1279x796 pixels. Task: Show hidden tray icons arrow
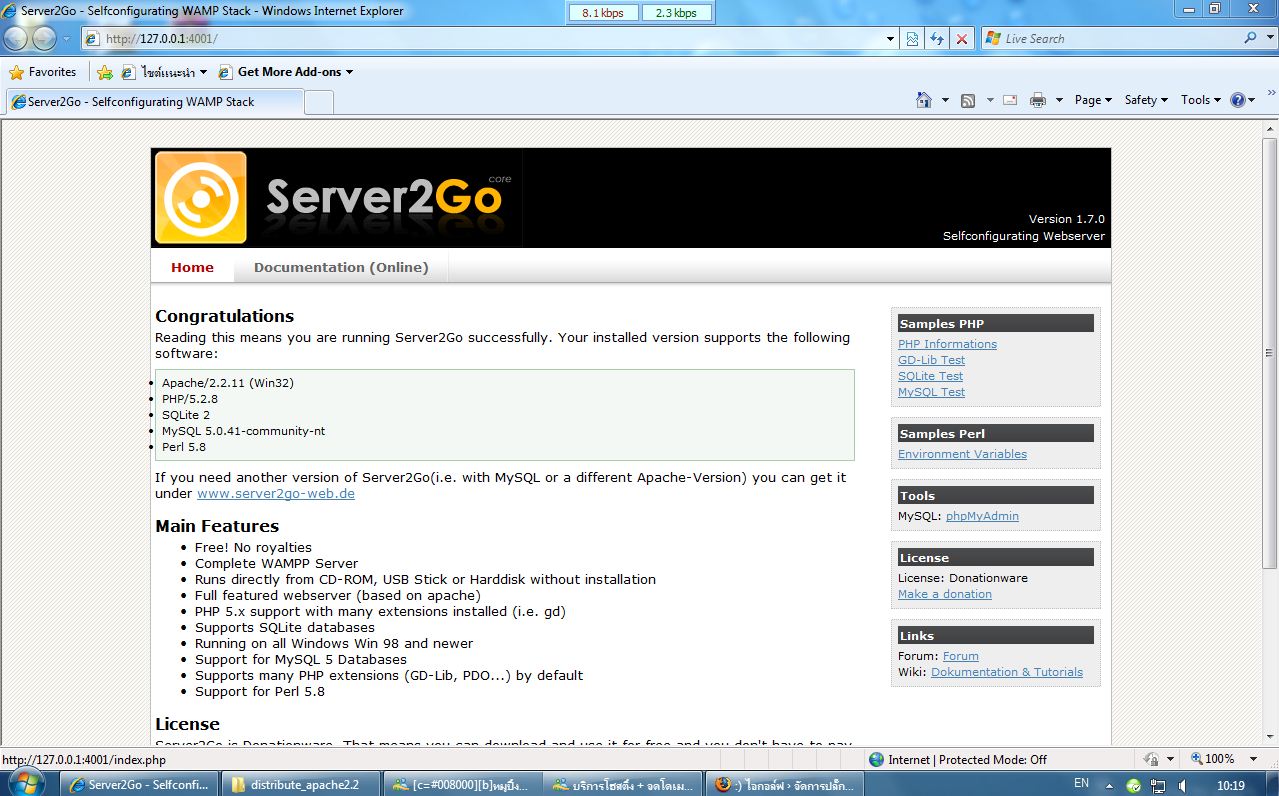point(1109,784)
